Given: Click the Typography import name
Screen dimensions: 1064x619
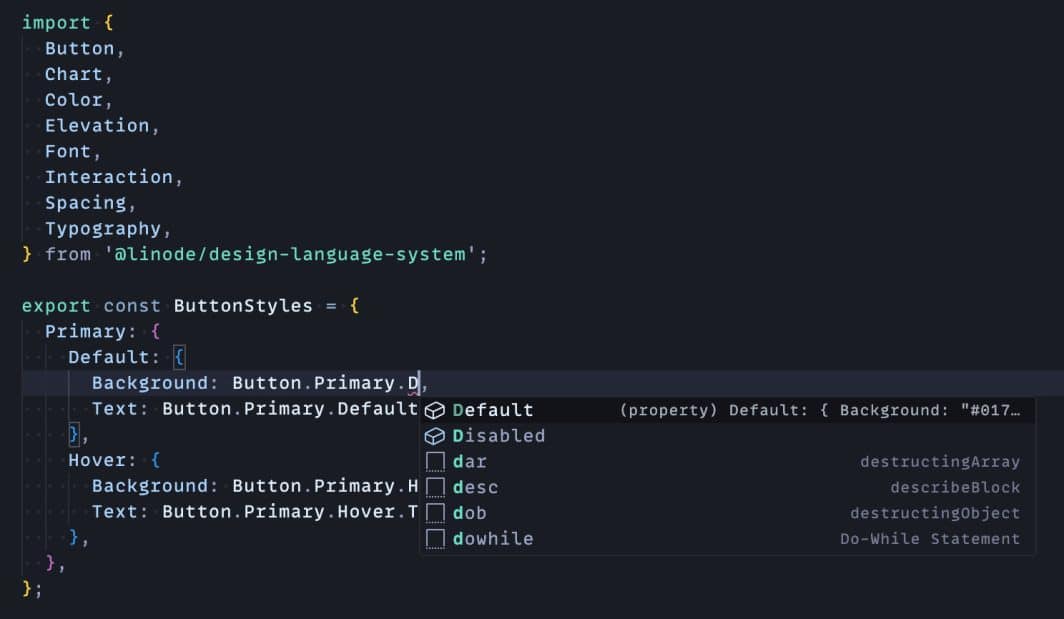Looking at the screenshot, I should pos(102,228).
